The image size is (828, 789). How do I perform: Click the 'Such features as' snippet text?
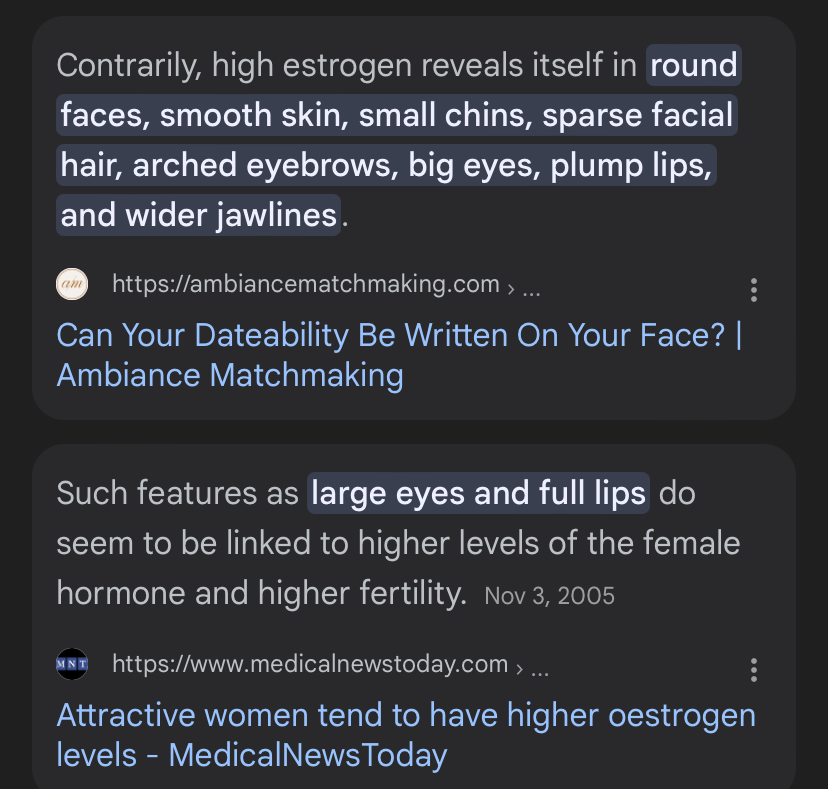tap(177, 493)
